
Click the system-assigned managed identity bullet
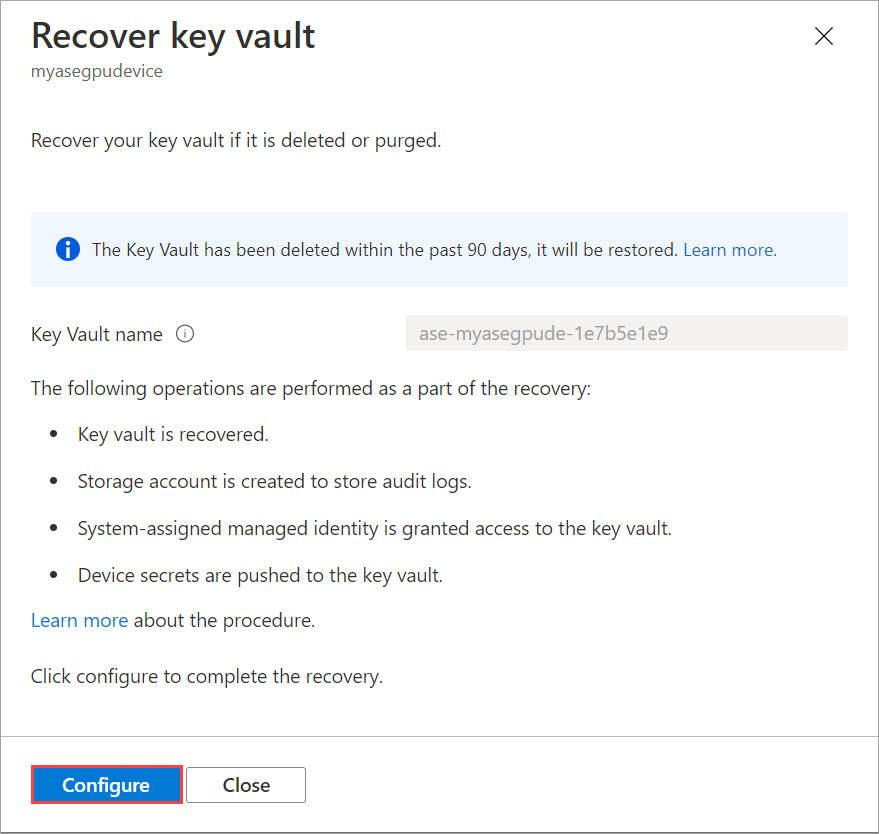[374, 528]
